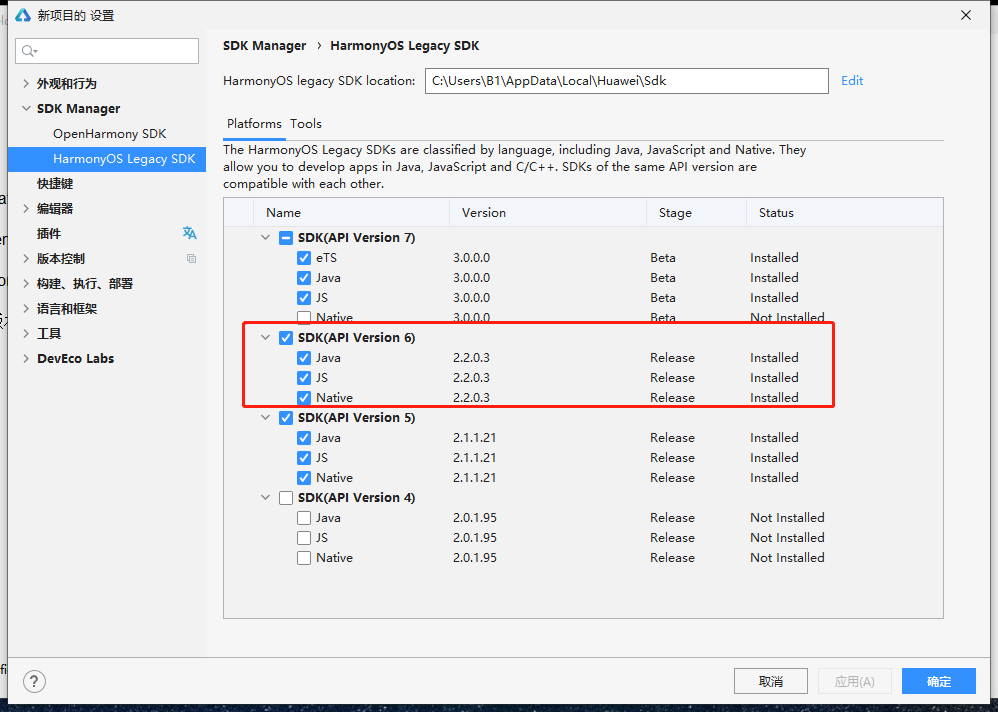Click the SDK location path field
This screenshot has height=712, width=998.
626,81
